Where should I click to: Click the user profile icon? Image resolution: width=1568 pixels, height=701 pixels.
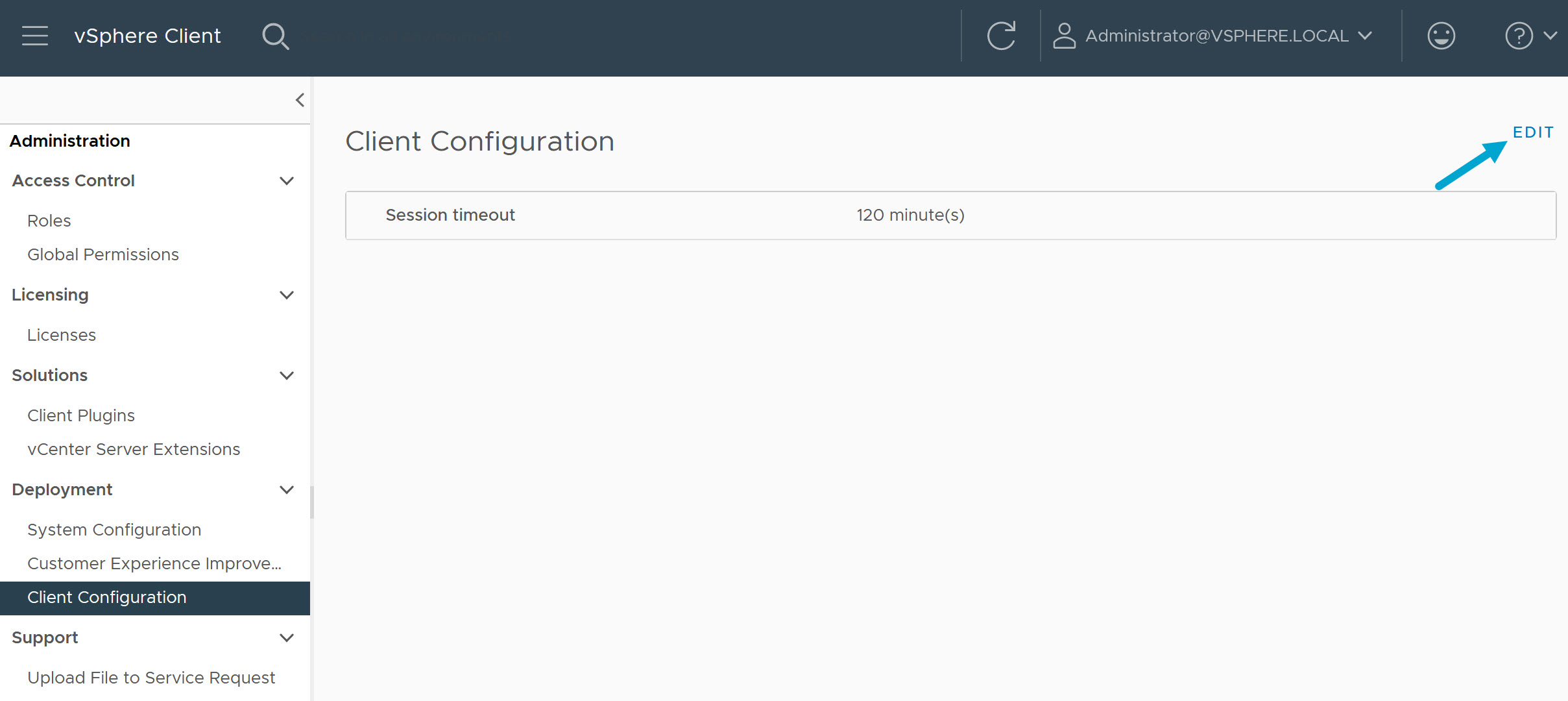point(1064,36)
